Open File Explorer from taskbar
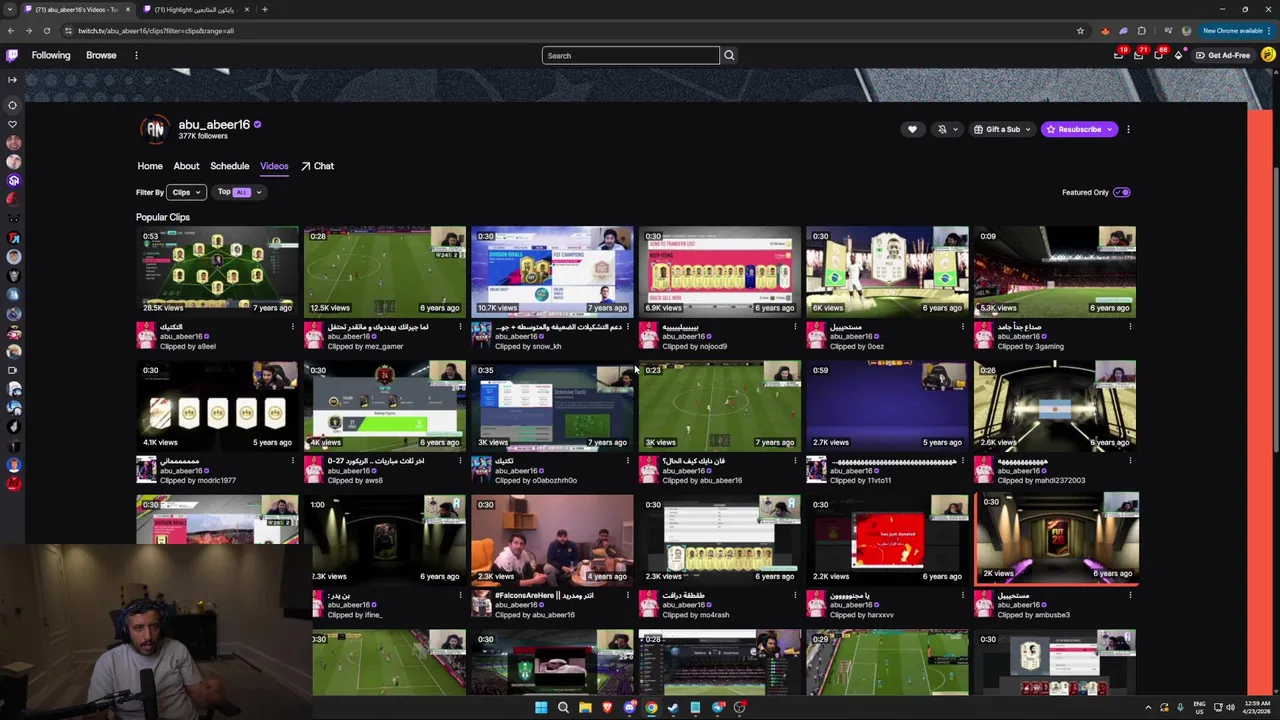The width and height of the screenshot is (1280, 720). coord(585,708)
